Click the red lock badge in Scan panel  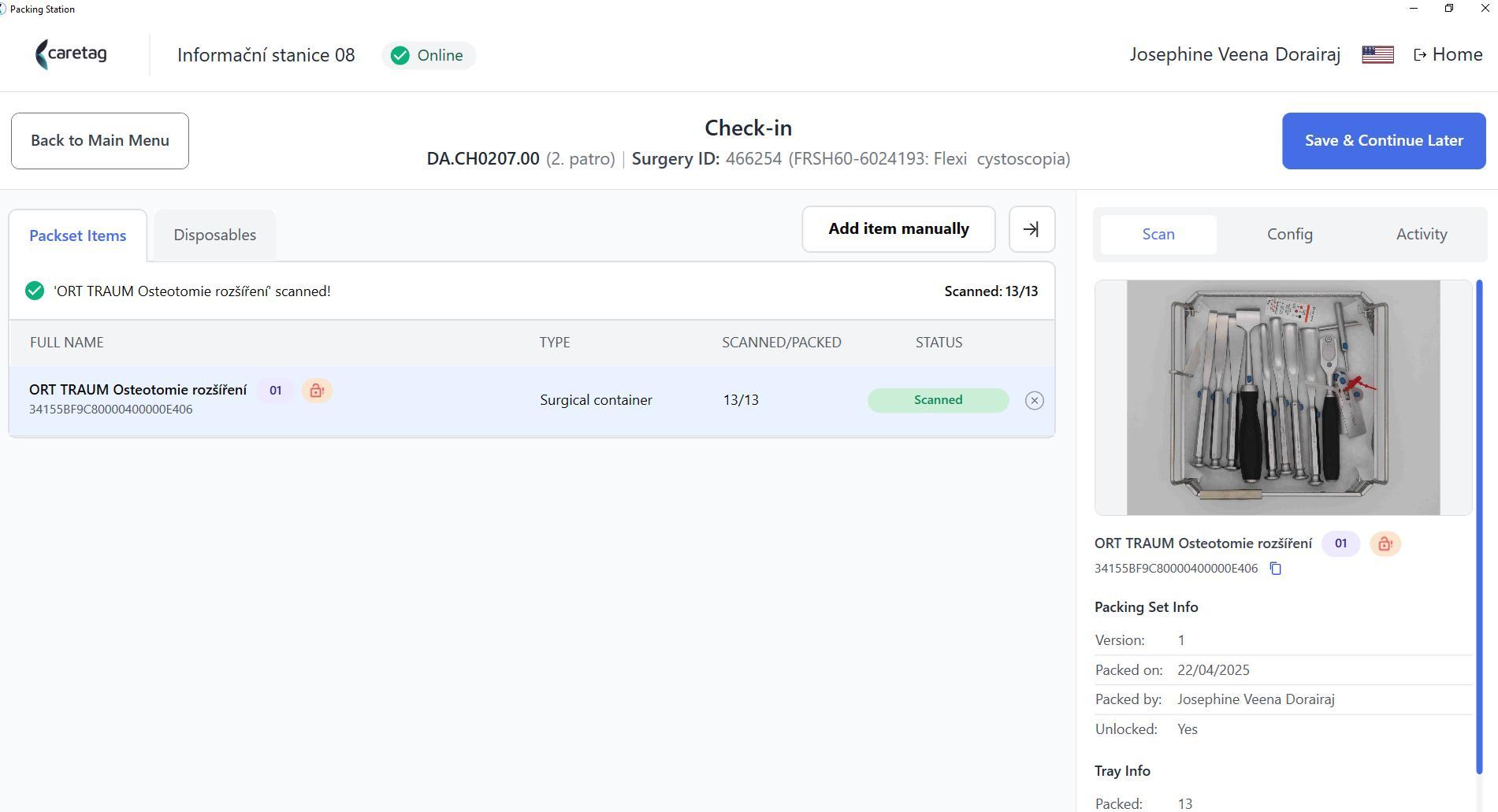pyautogui.click(x=1385, y=544)
